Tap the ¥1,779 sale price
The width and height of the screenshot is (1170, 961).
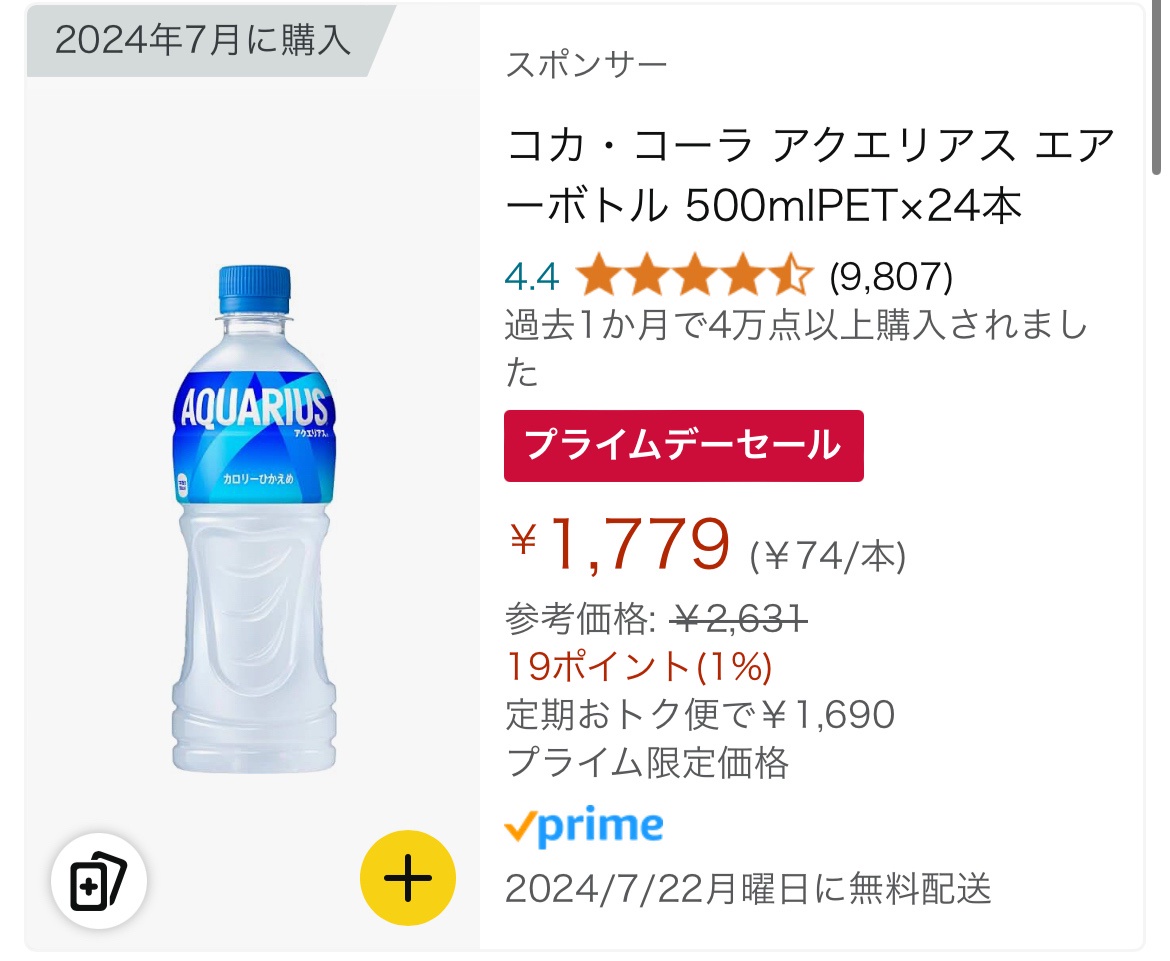622,545
